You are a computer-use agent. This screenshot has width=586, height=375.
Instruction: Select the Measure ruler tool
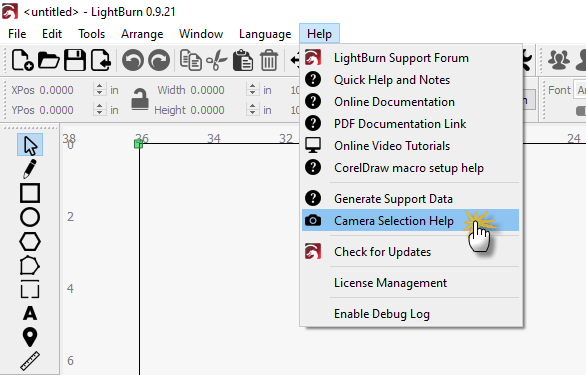pyautogui.click(x=30, y=361)
